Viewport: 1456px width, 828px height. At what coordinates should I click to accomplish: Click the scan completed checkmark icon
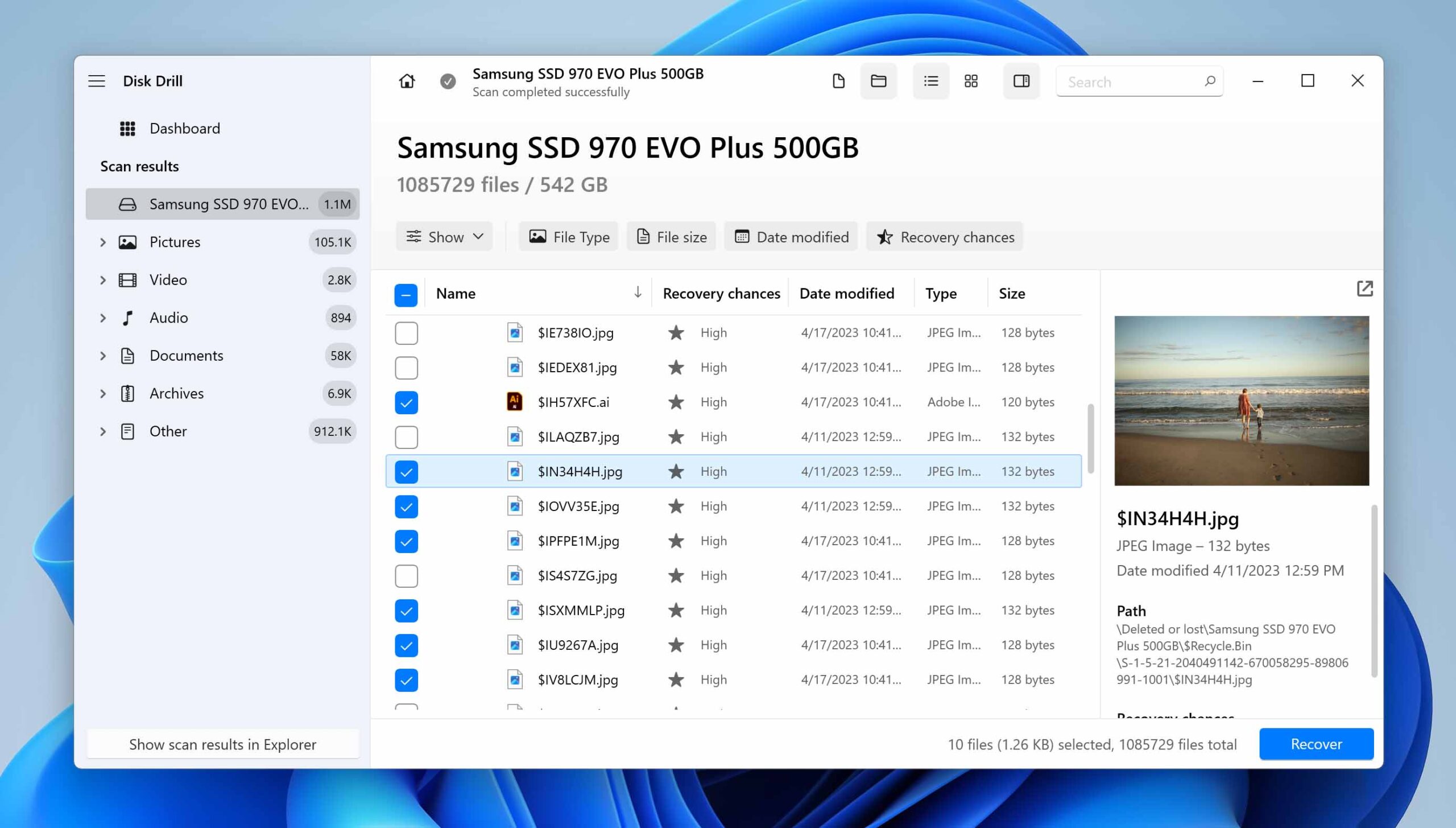(448, 81)
